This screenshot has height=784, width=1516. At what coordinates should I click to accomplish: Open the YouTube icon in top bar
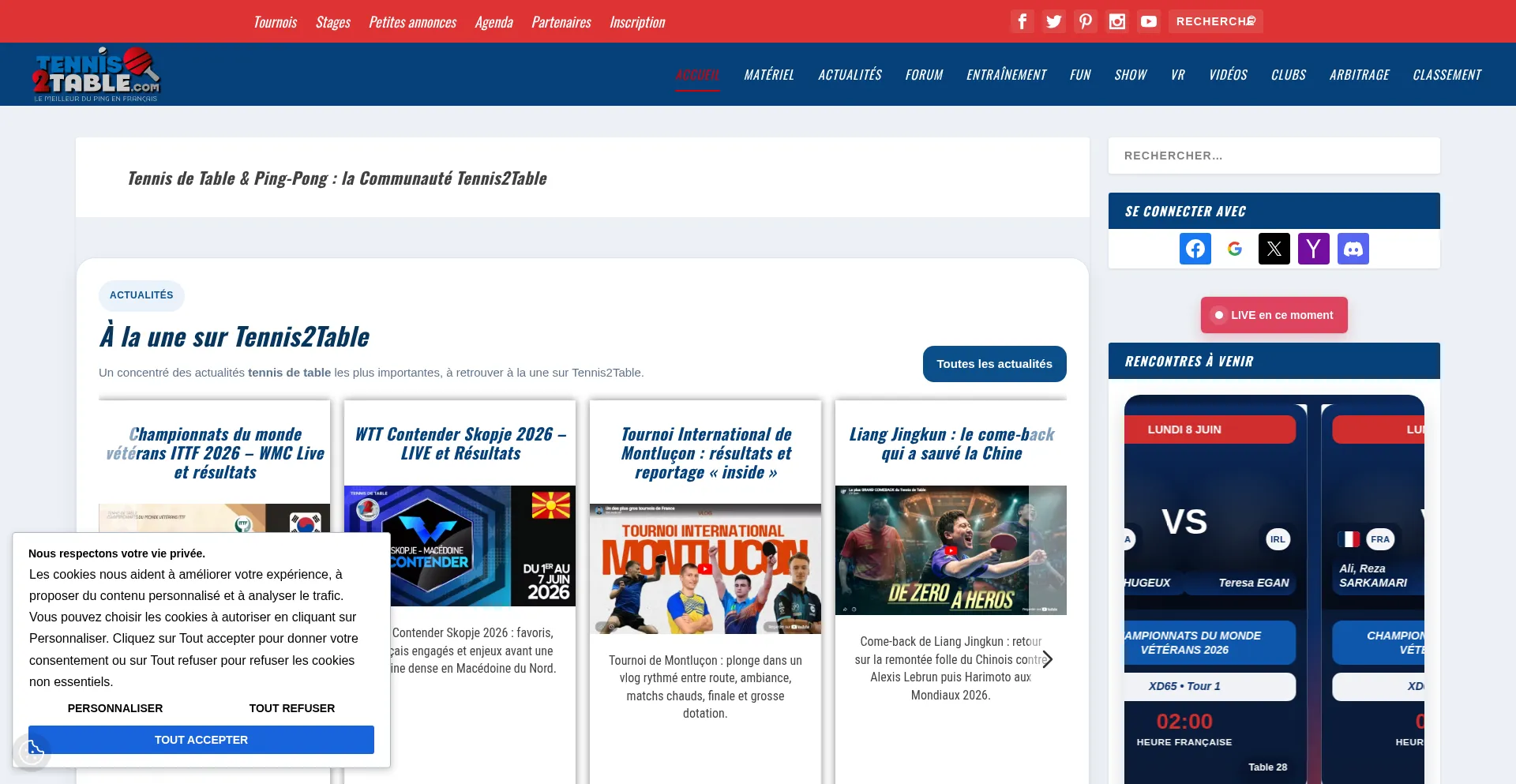coord(1149,21)
